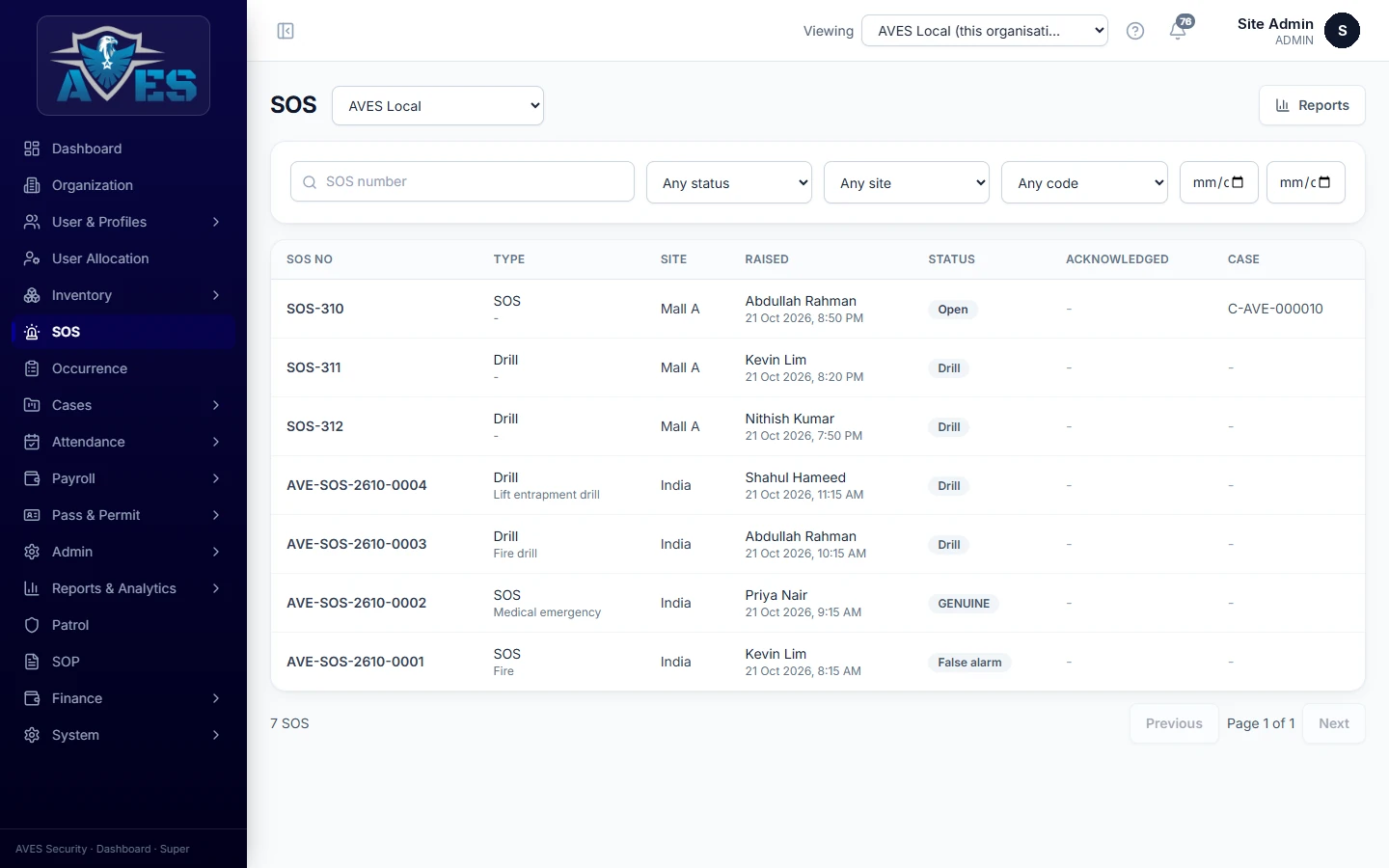1389x868 pixels.
Task: Click the Occurrence clipboard icon
Action: pos(32,368)
